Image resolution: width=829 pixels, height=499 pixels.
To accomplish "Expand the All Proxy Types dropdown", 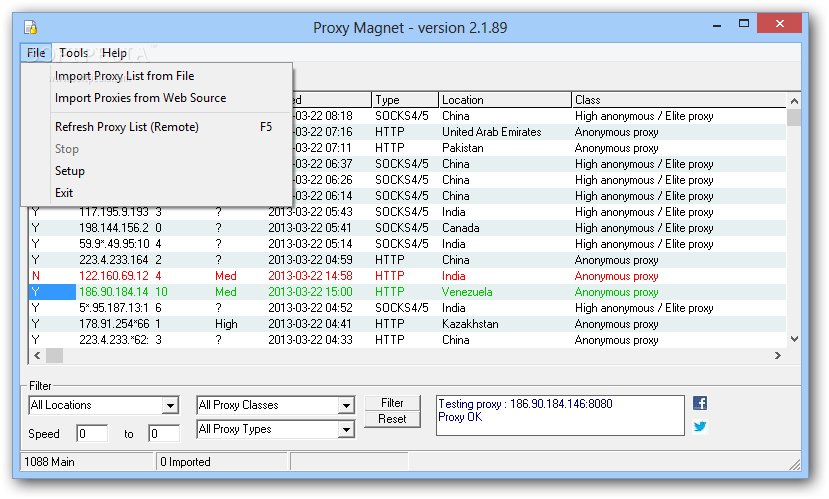I will point(346,429).
